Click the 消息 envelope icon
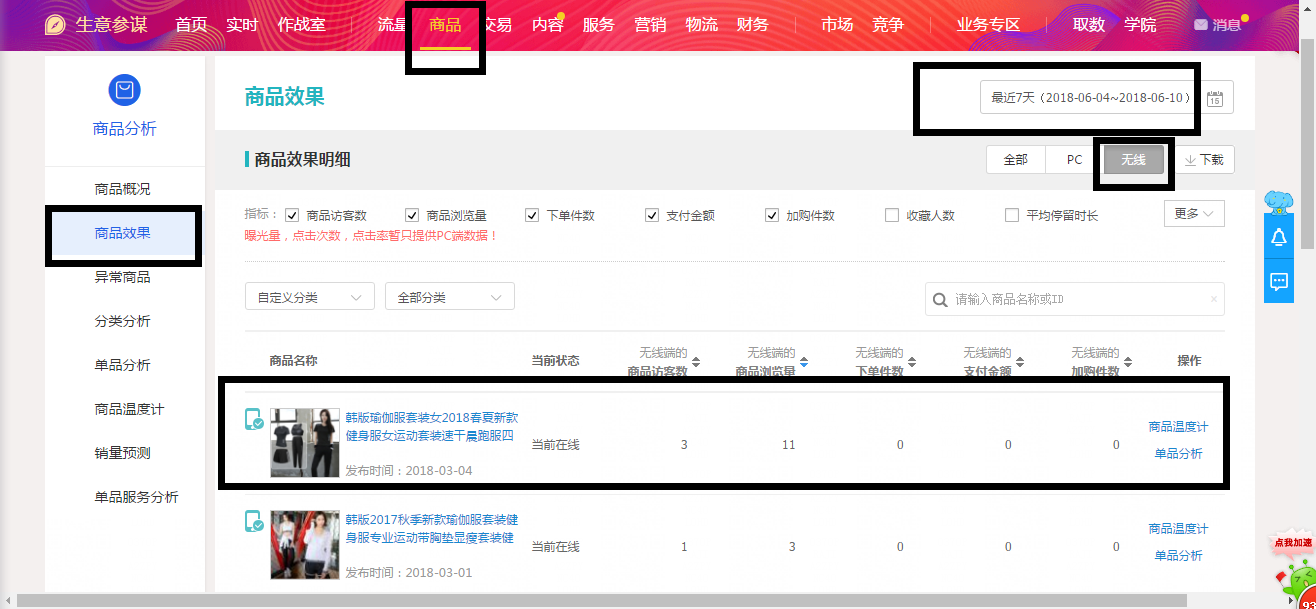The height and width of the screenshot is (609, 1316). tap(1201, 25)
